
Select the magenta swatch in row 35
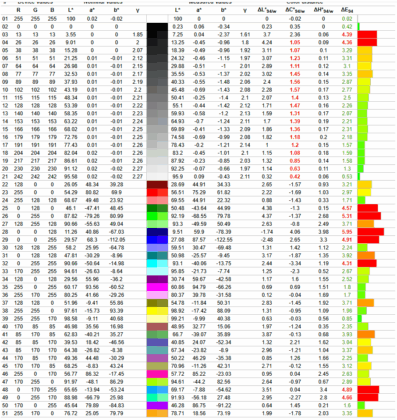click(157, 287)
